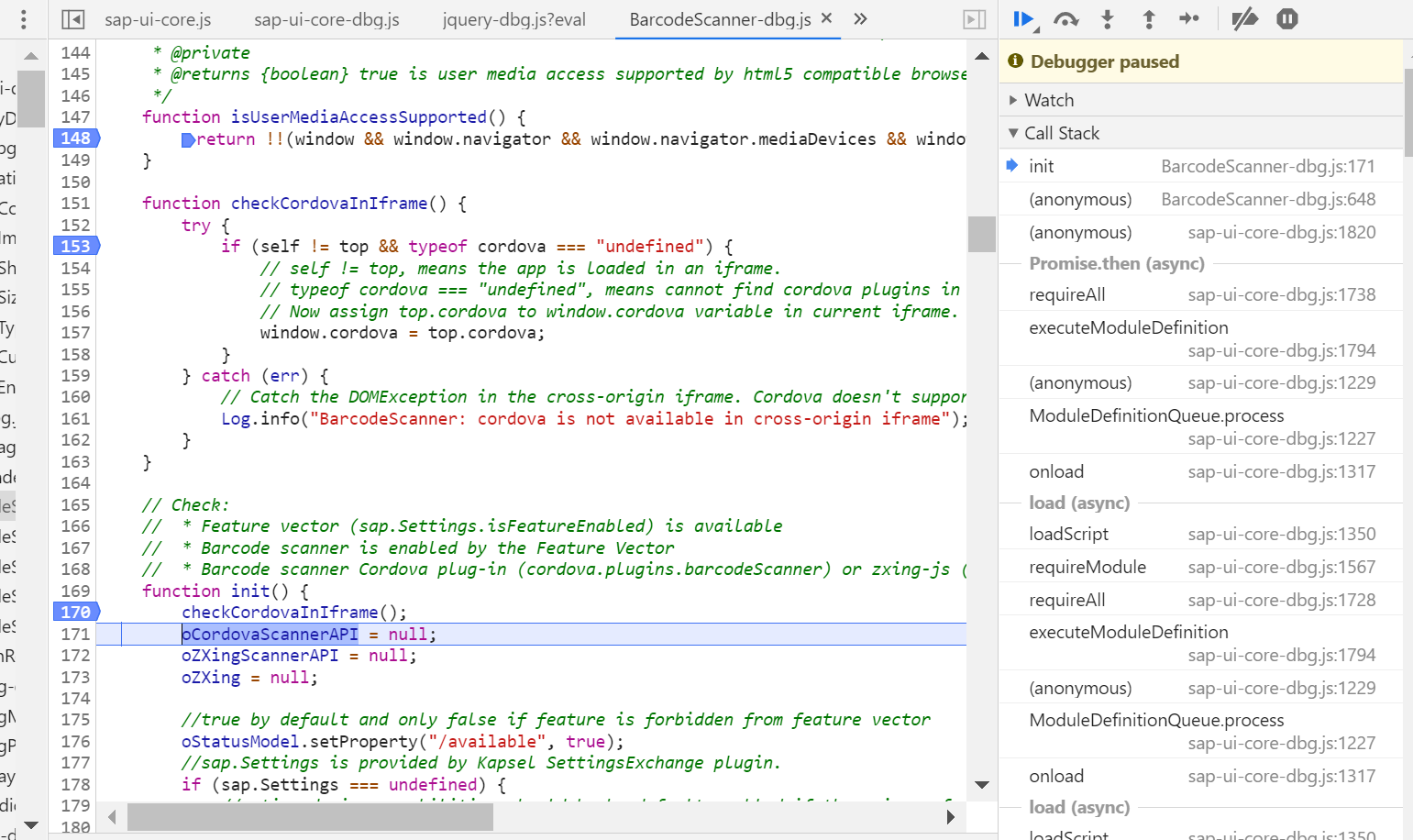Select the requireAll frame at line 1738
This screenshot has height=840, width=1413.
click(1201, 294)
